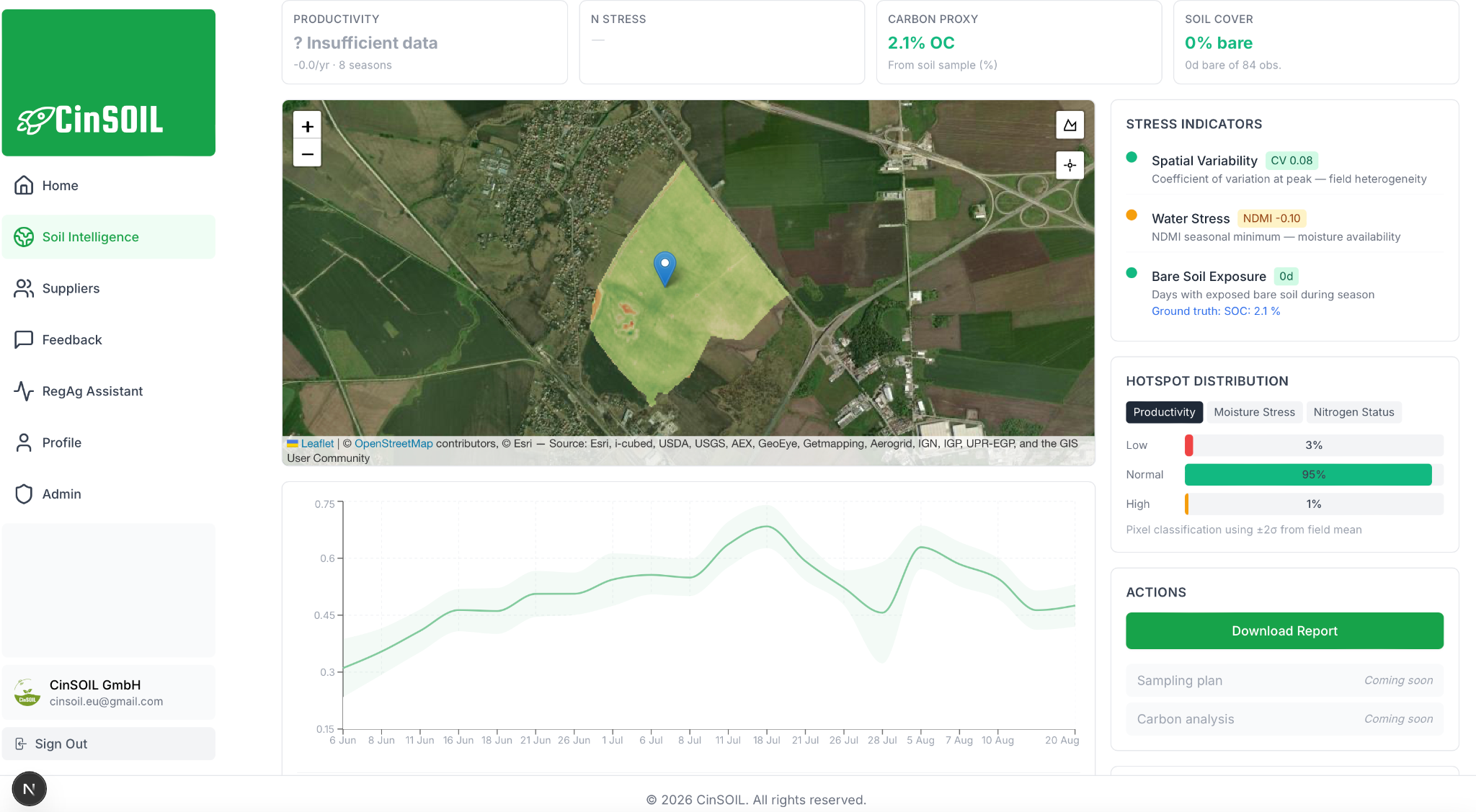
Task: Click the round N badge at bottom-left
Action: tap(29, 789)
